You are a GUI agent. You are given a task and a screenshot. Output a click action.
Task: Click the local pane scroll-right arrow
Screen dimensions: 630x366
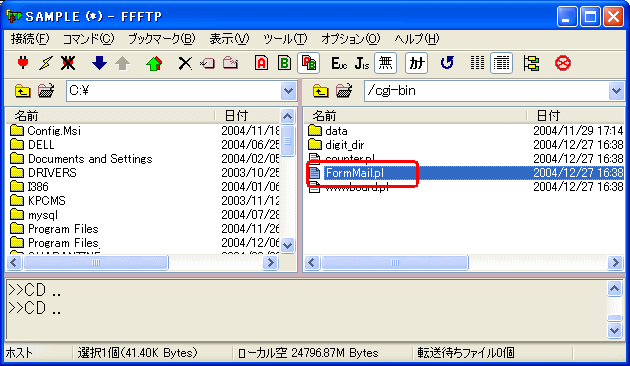click(270, 263)
